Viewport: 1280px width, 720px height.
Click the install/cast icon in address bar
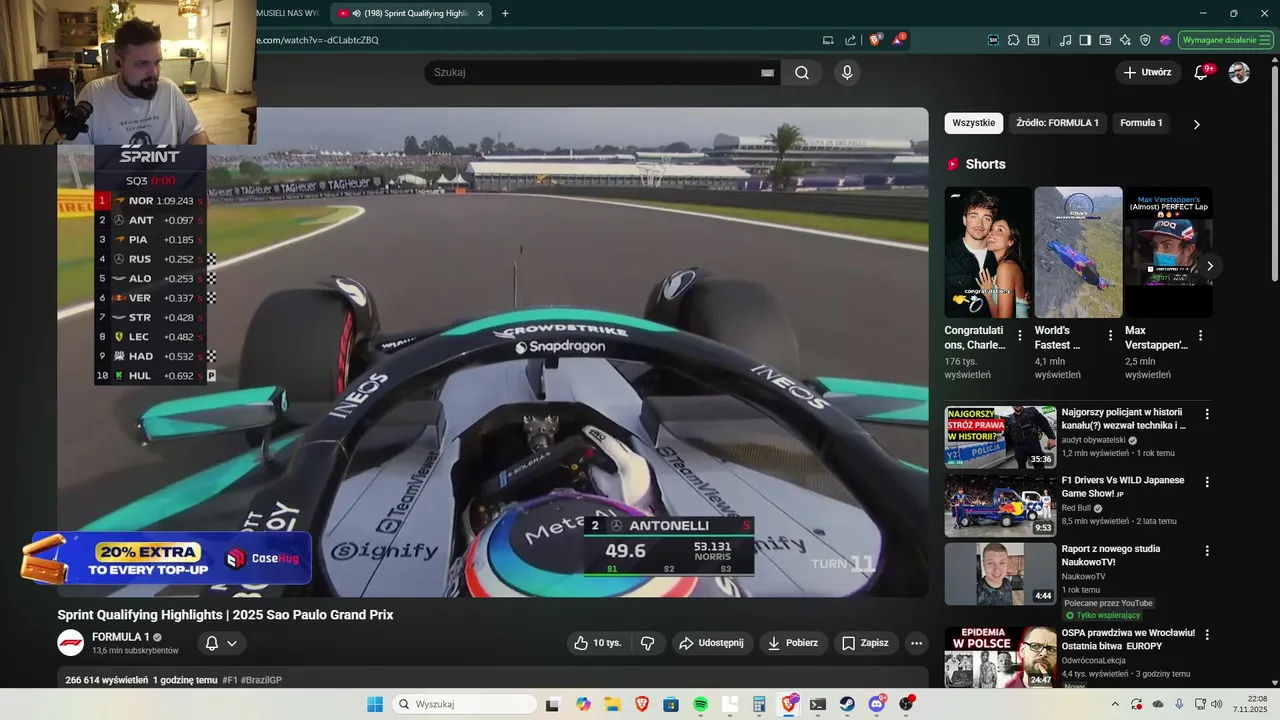click(828, 40)
